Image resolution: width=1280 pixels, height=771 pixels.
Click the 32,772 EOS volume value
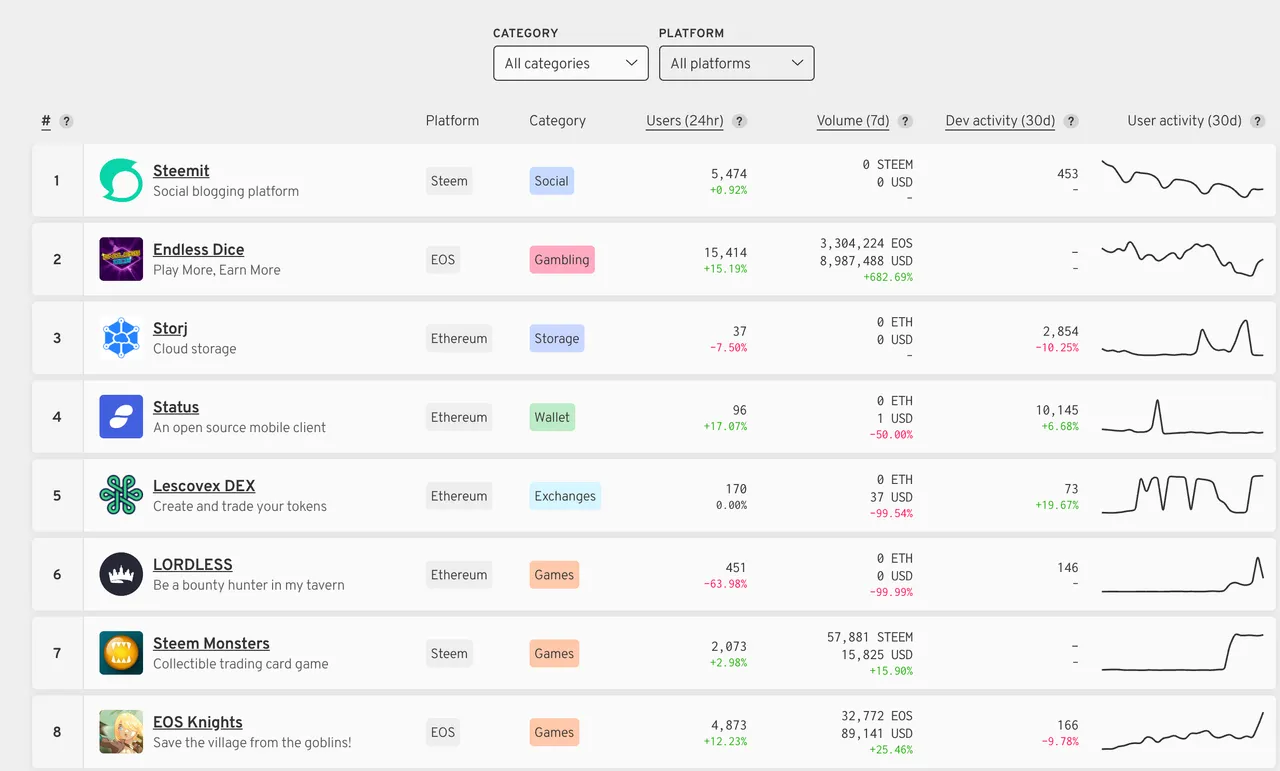pyautogui.click(x=877, y=716)
